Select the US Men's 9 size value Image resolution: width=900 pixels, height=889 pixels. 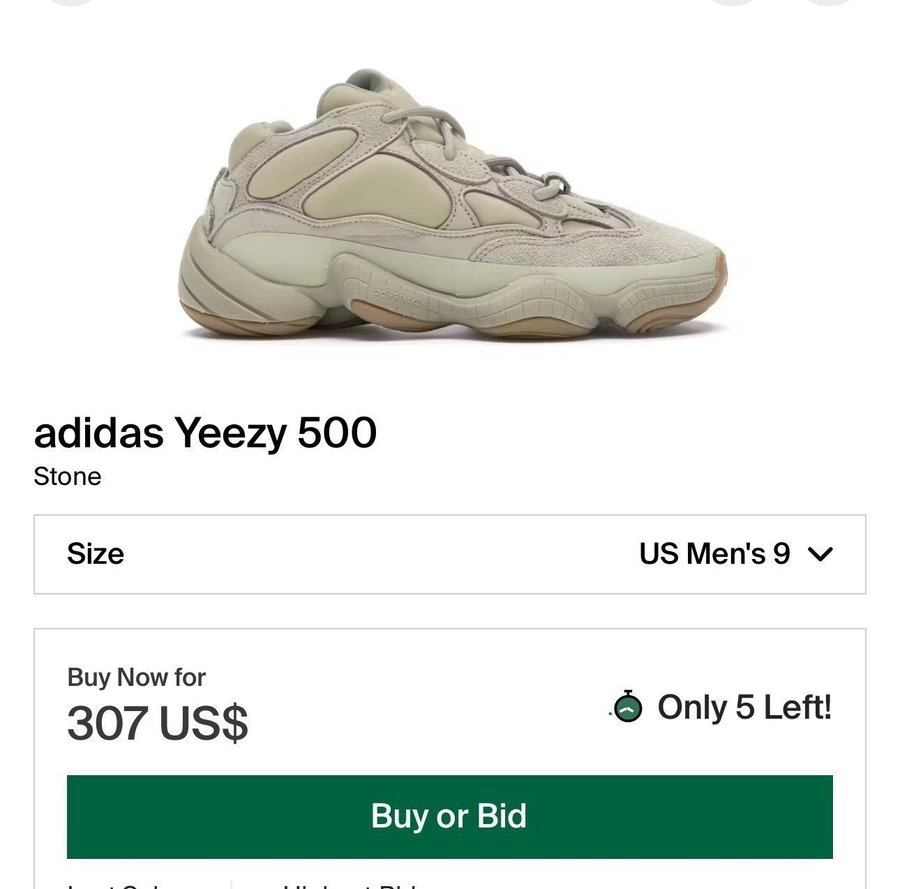click(x=714, y=554)
